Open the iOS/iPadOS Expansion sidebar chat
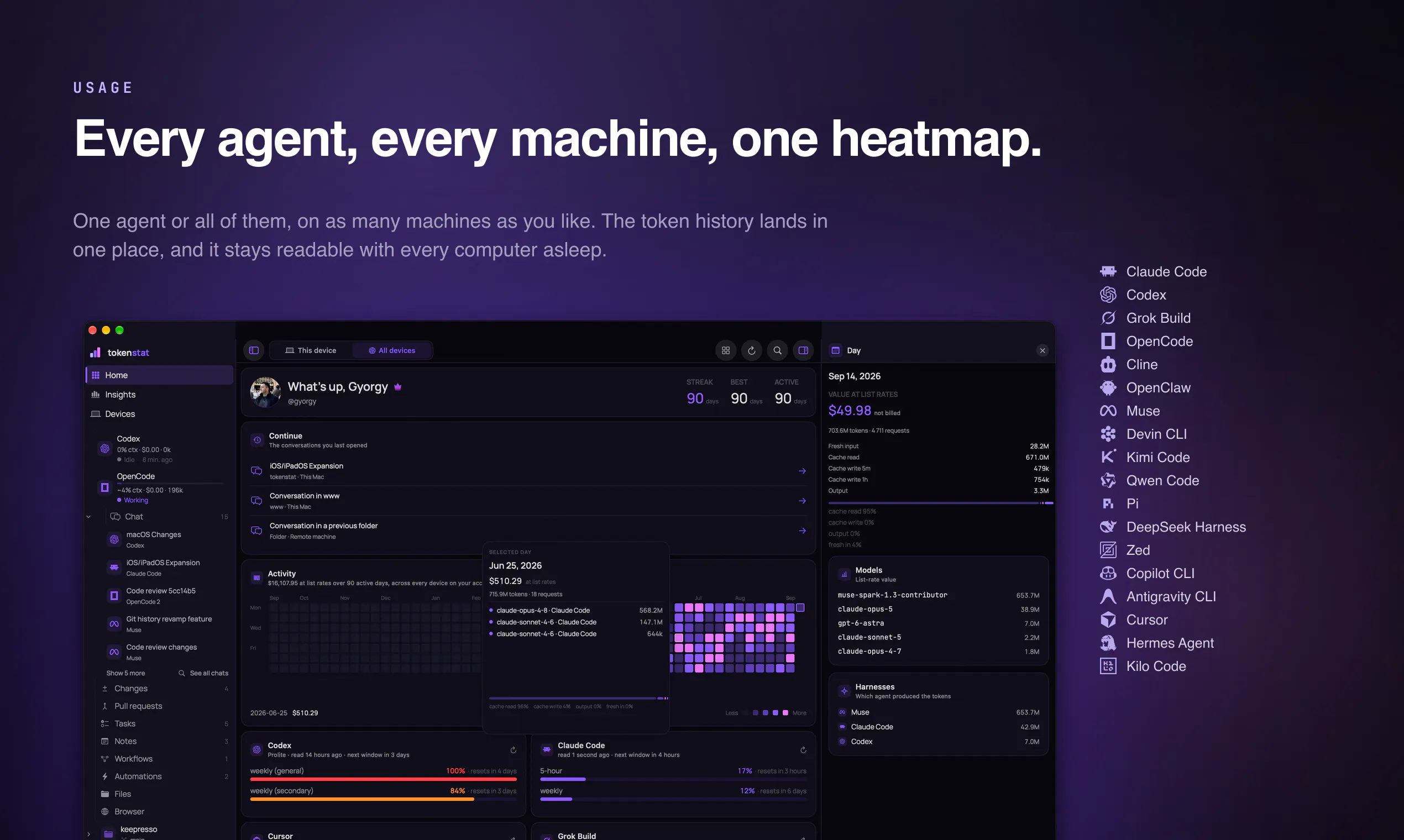The height and width of the screenshot is (840, 1404). pyautogui.click(x=167, y=568)
